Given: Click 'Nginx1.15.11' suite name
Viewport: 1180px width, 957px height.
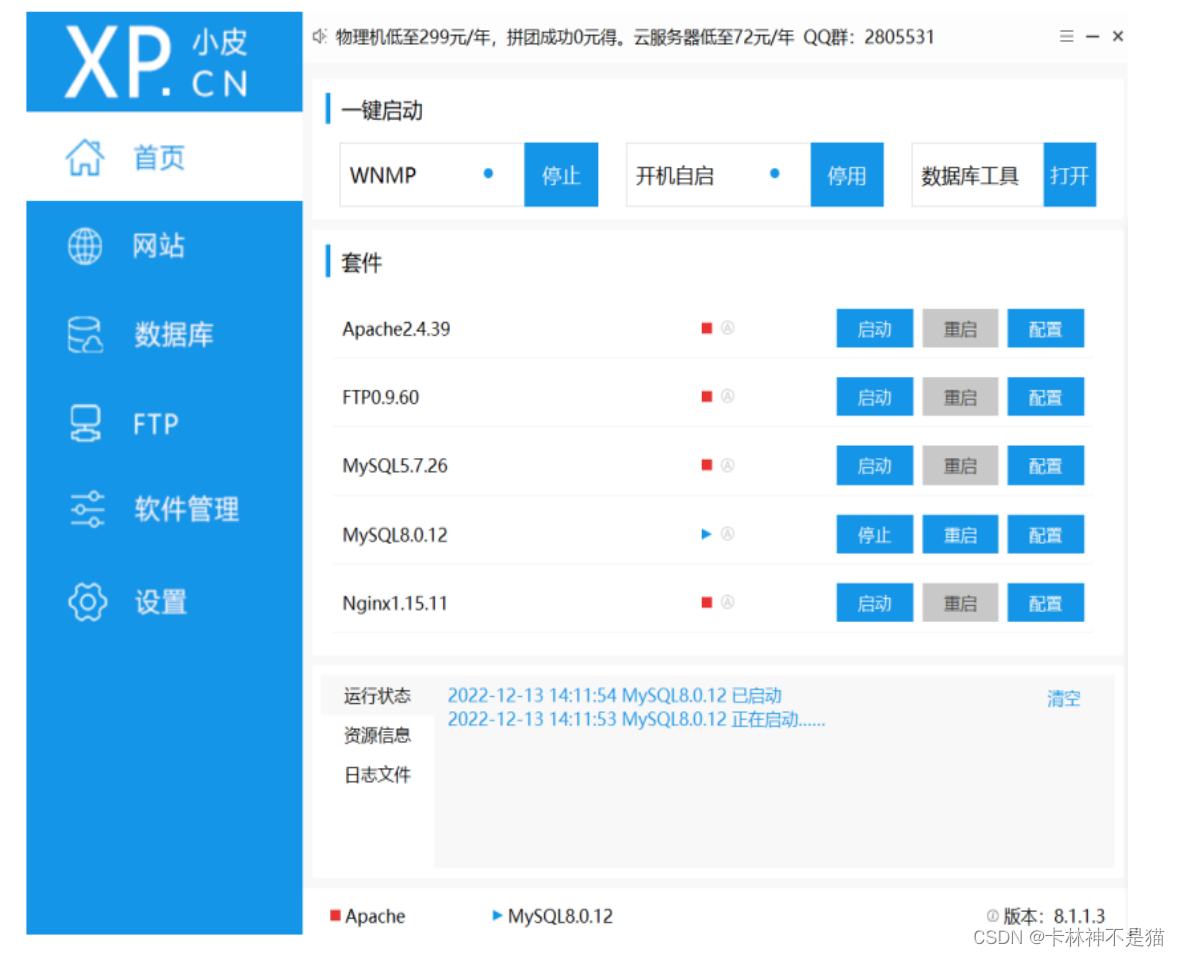Looking at the screenshot, I should tap(394, 603).
